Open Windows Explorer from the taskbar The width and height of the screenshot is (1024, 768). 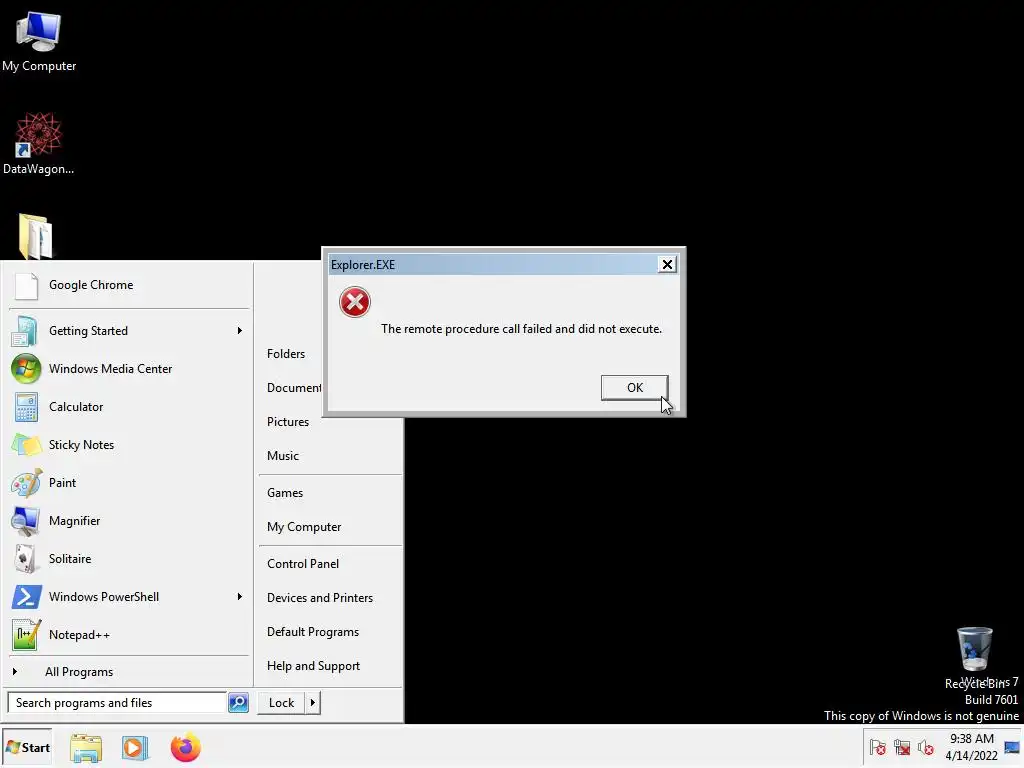[x=86, y=748]
